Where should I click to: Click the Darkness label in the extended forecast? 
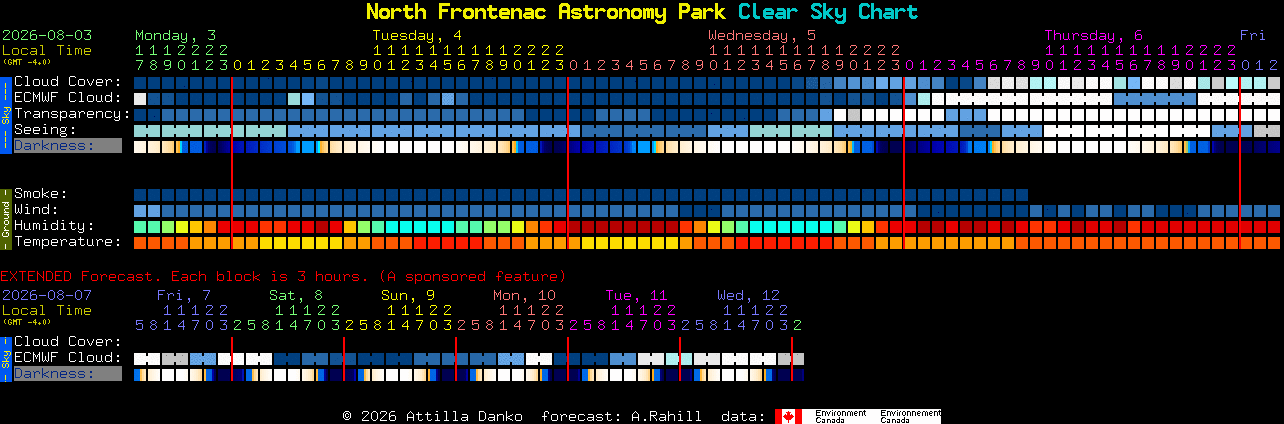tap(67, 374)
